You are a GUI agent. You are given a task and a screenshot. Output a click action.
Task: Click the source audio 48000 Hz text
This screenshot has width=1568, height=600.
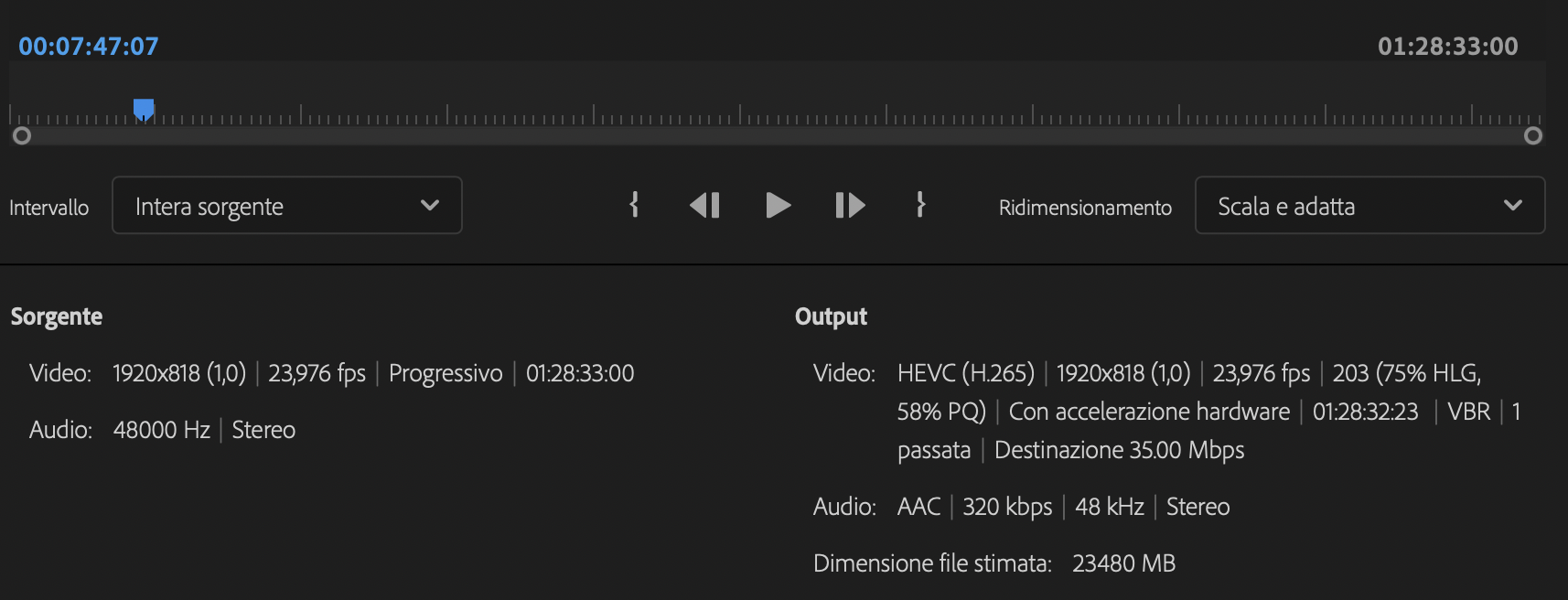(162, 430)
